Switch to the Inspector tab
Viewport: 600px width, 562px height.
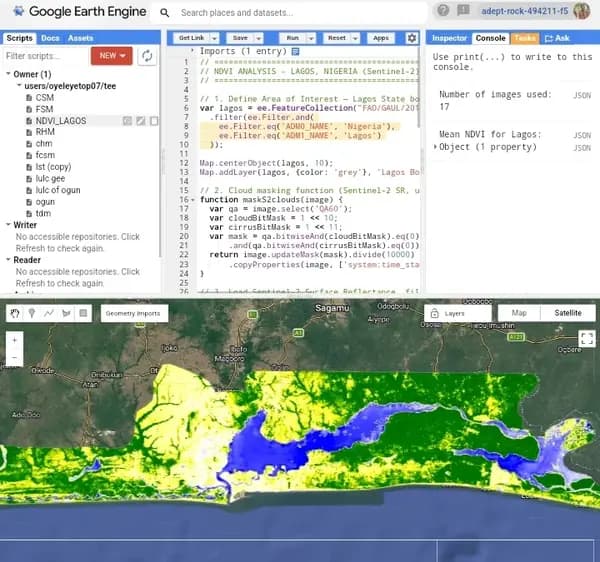point(449,38)
